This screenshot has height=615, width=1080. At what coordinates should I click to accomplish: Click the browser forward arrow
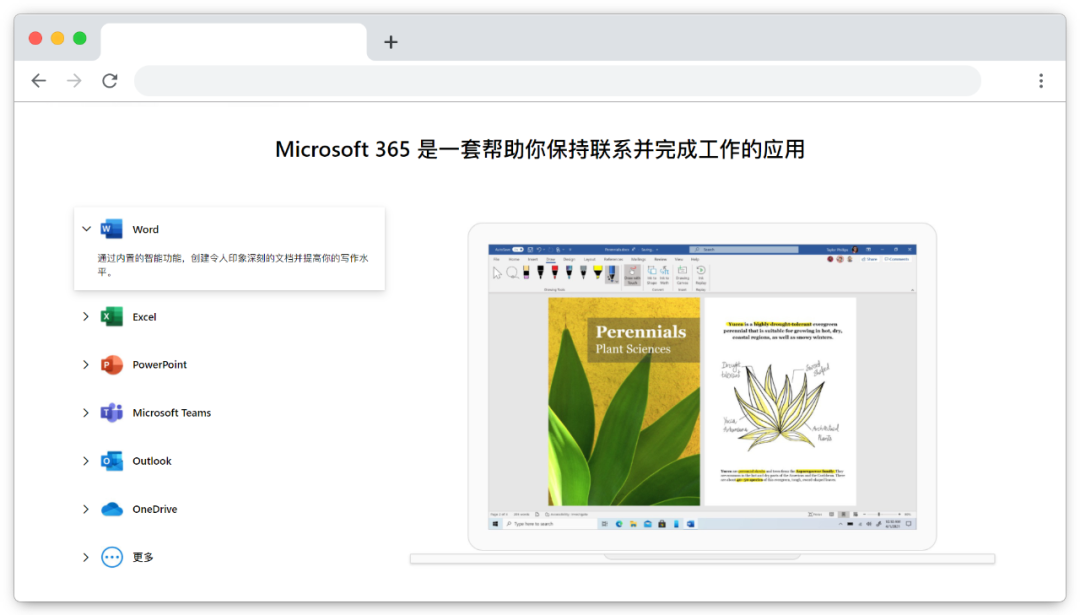[x=74, y=81]
